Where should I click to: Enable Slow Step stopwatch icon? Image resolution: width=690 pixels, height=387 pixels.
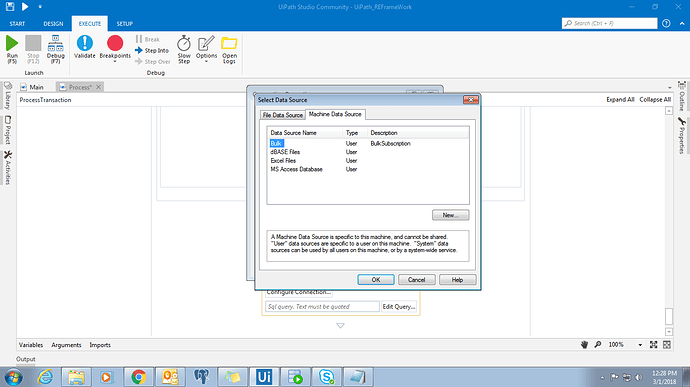(x=184, y=49)
